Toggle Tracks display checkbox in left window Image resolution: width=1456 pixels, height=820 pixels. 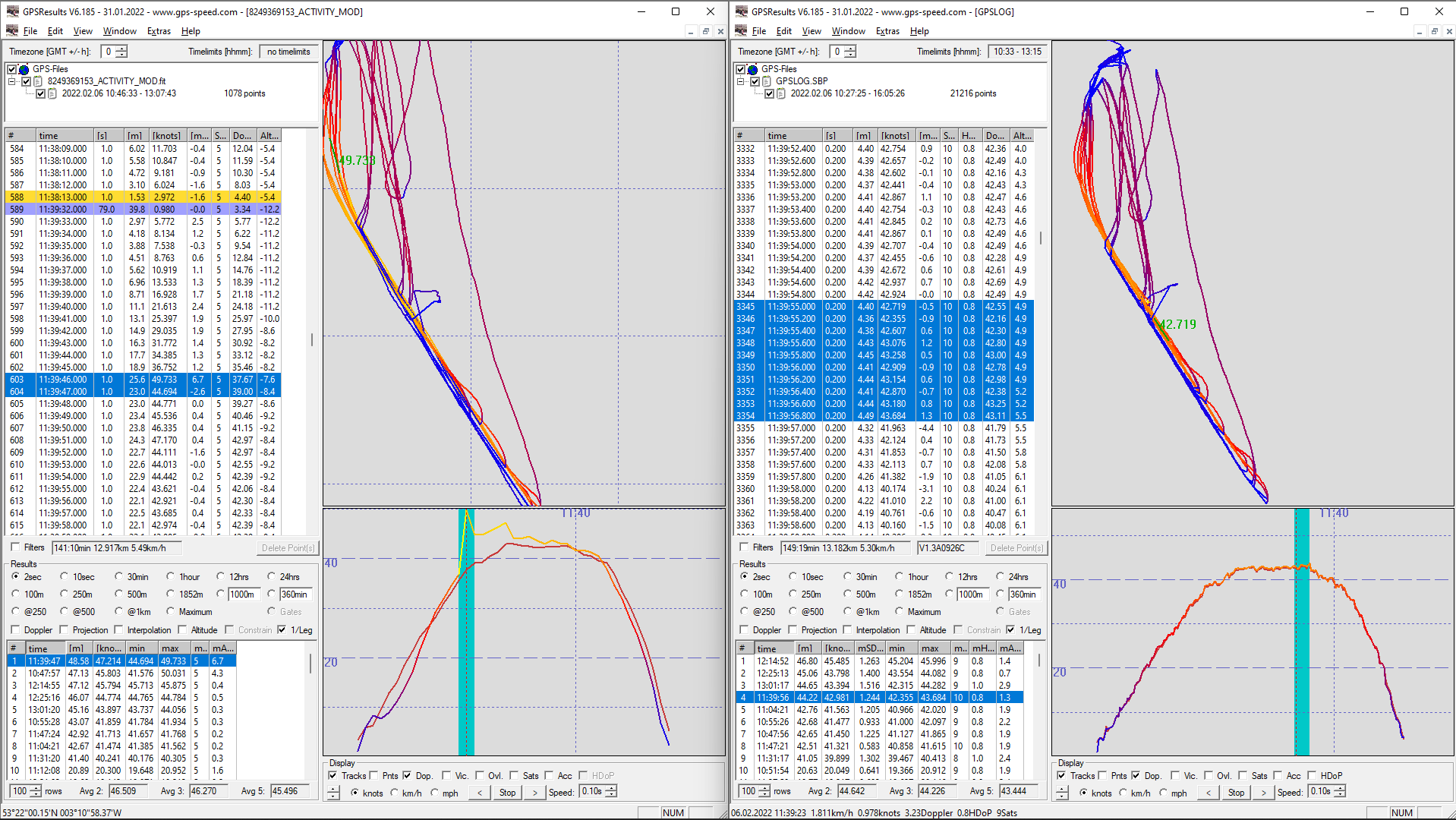click(332, 775)
